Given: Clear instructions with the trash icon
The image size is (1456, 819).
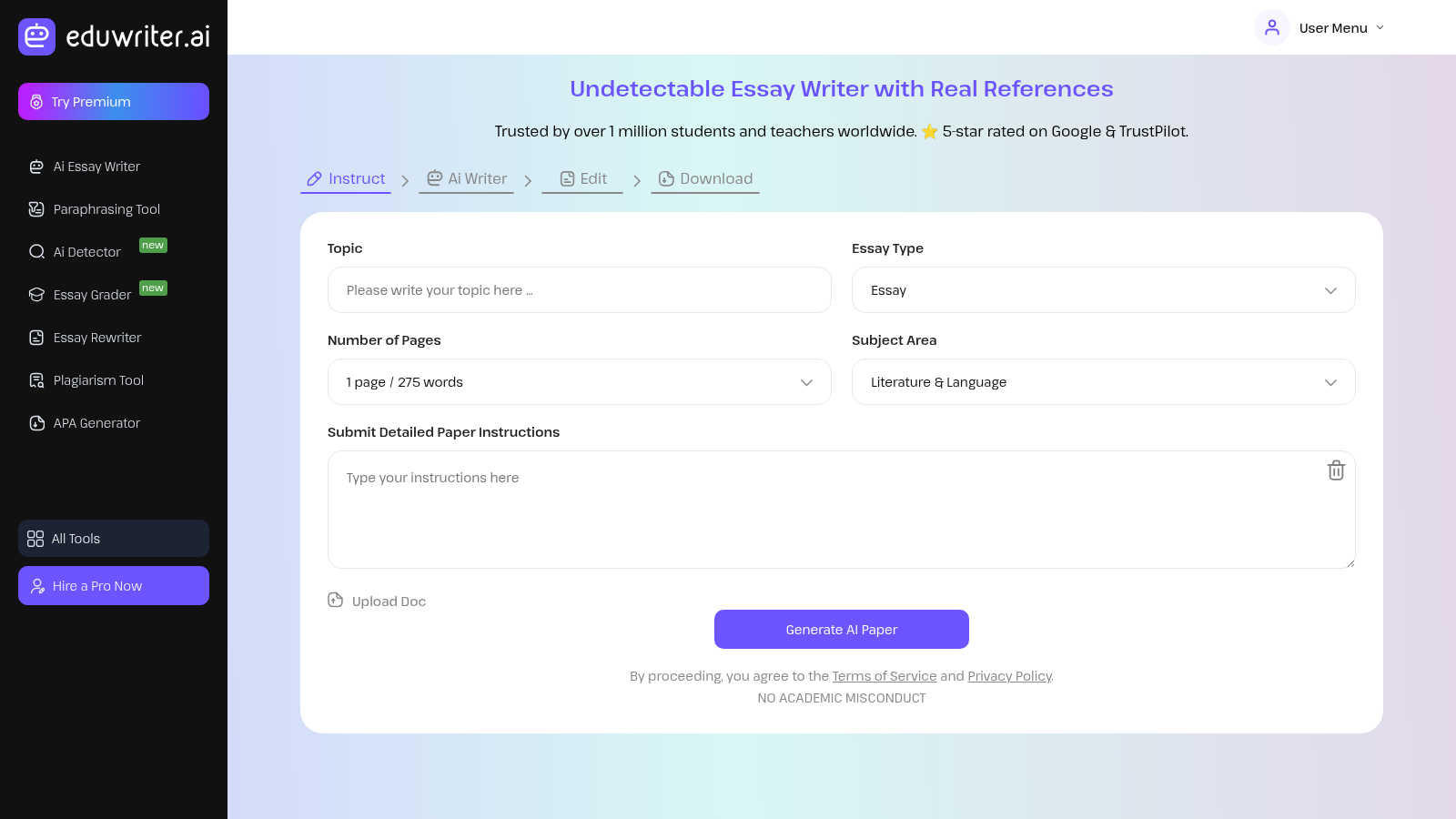Looking at the screenshot, I should (x=1336, y=470).
